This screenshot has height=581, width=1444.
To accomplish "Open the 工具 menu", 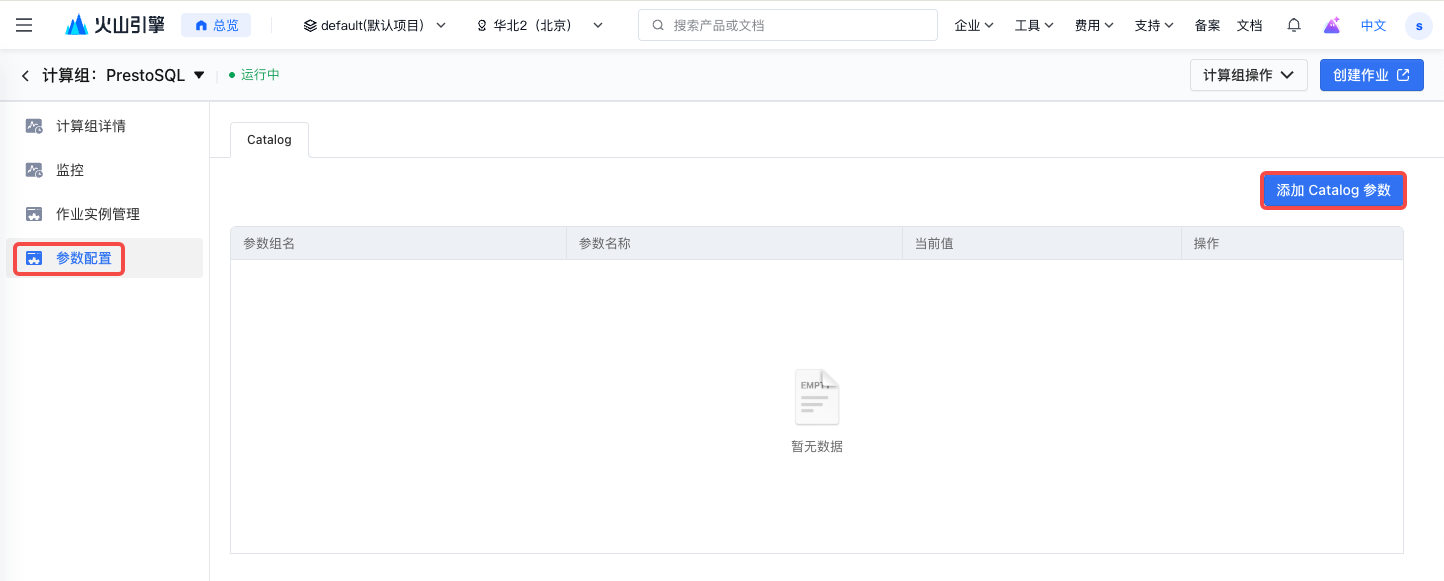I will click(1034, 25).
